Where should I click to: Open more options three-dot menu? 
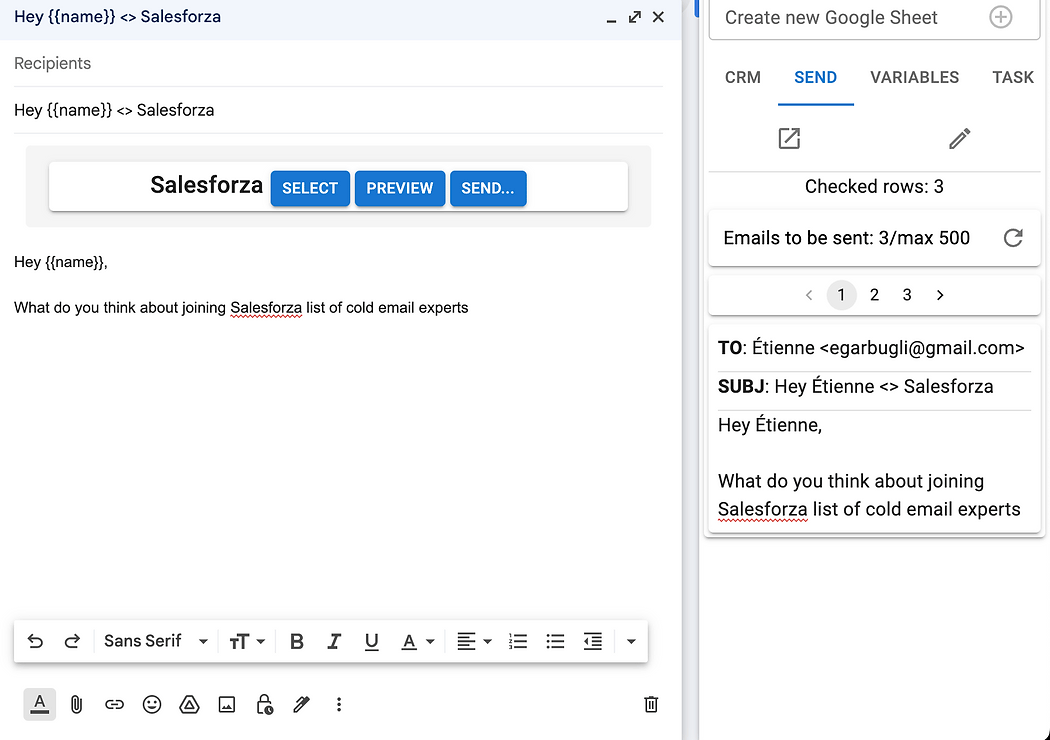coord(339,705)
